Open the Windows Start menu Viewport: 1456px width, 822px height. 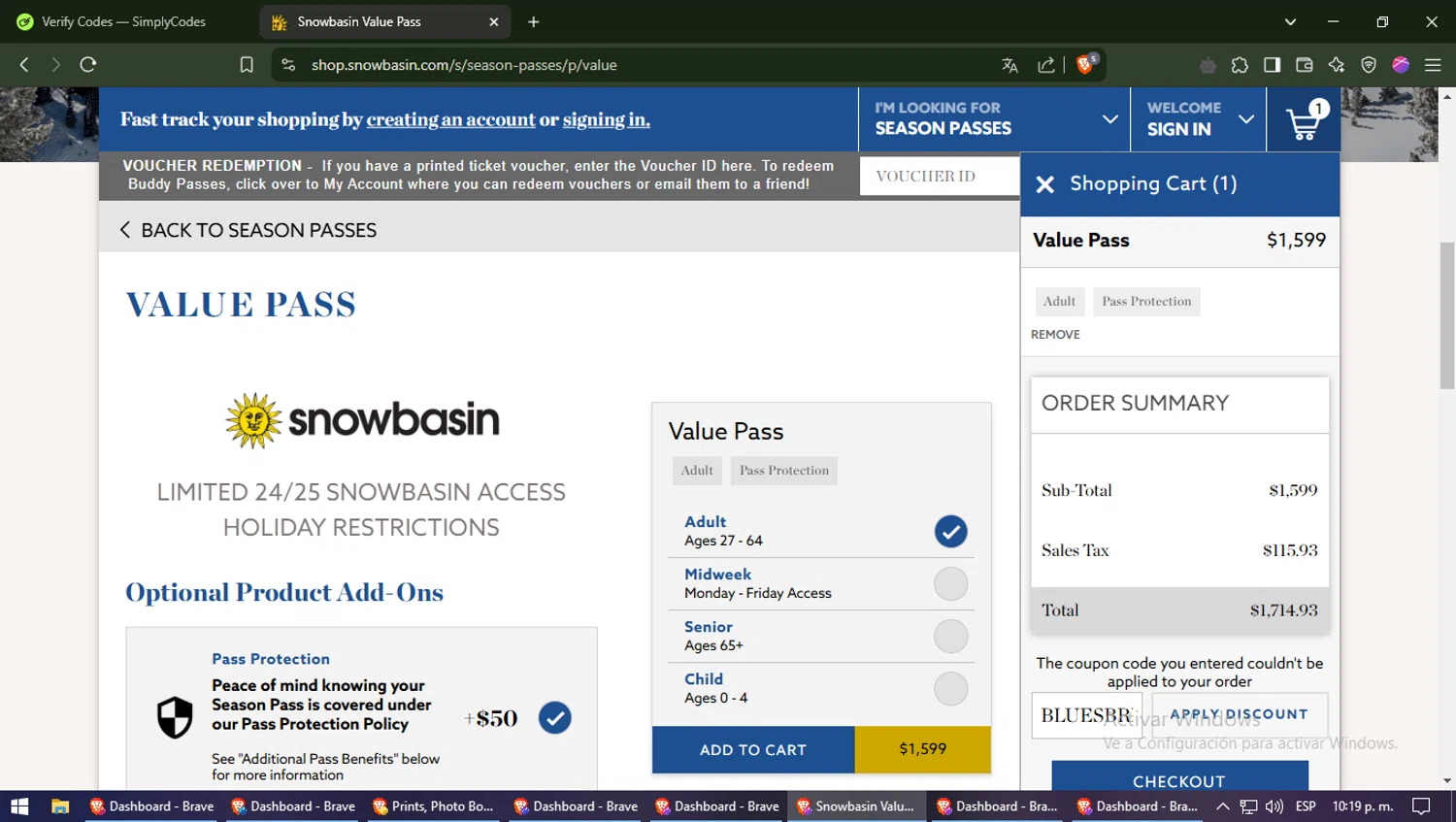click(19, 806)
